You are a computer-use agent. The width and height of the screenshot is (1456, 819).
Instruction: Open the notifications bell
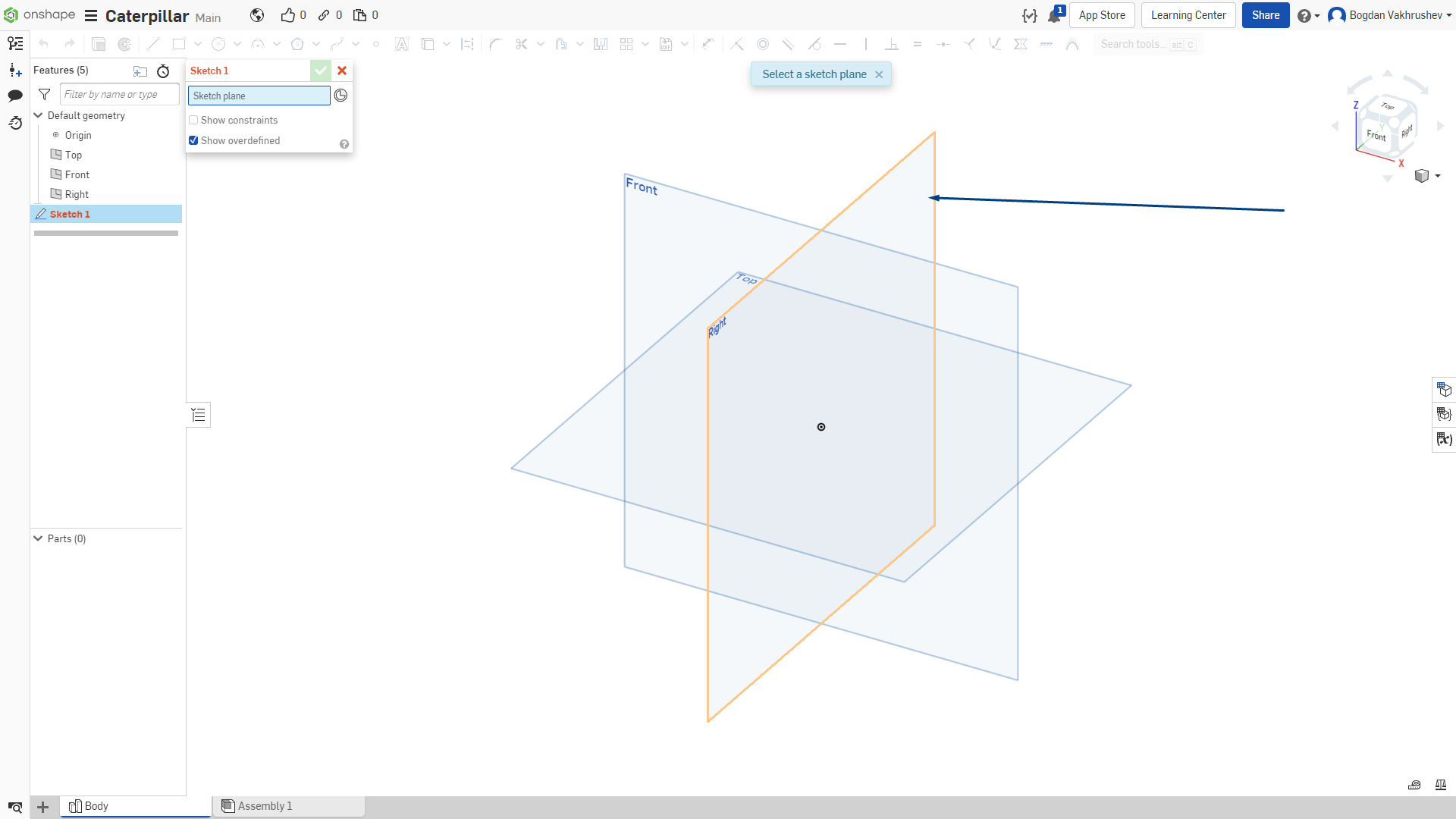tap(1054, 16)
